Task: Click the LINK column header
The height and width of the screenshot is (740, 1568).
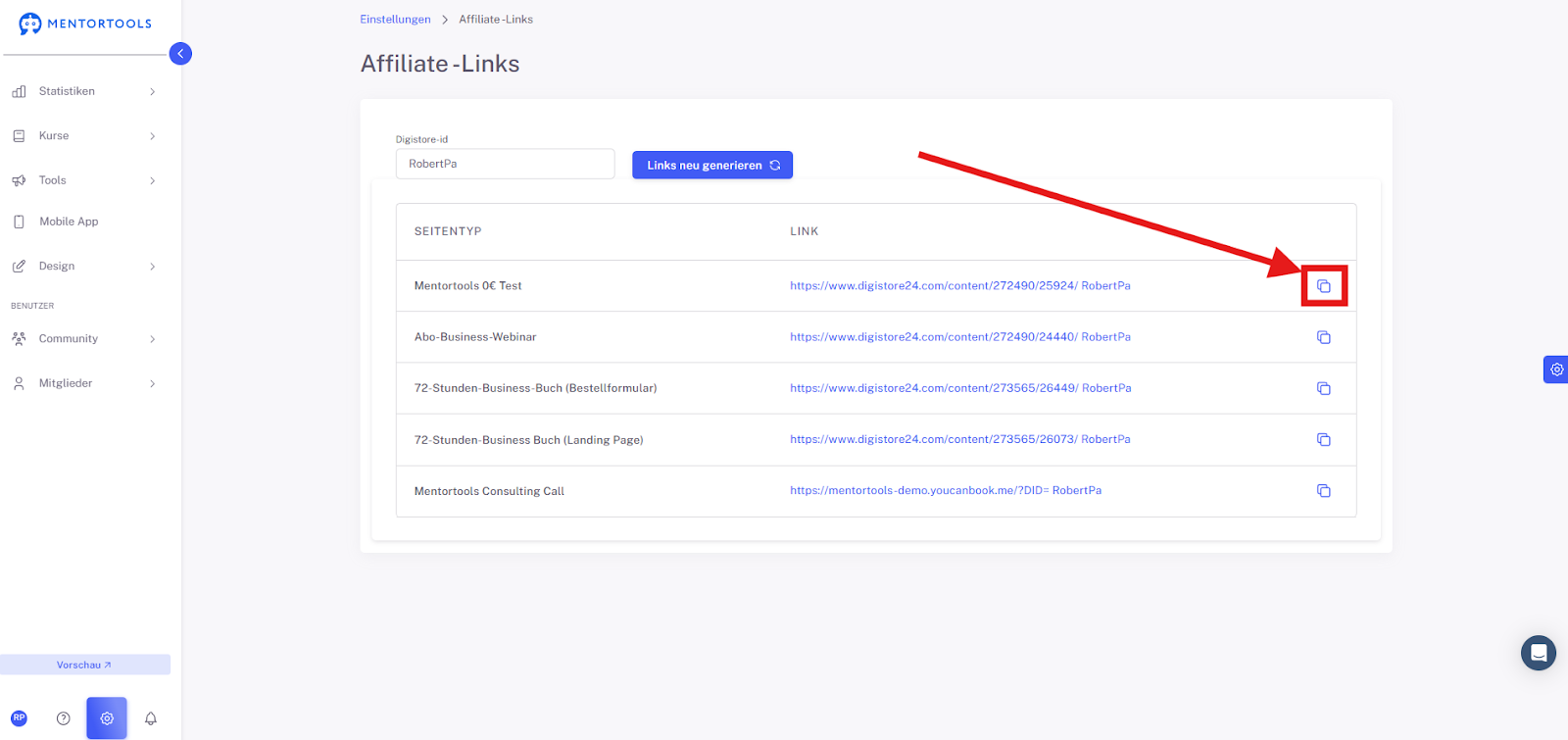Action: pyautogui.click(x=804, y=231)
